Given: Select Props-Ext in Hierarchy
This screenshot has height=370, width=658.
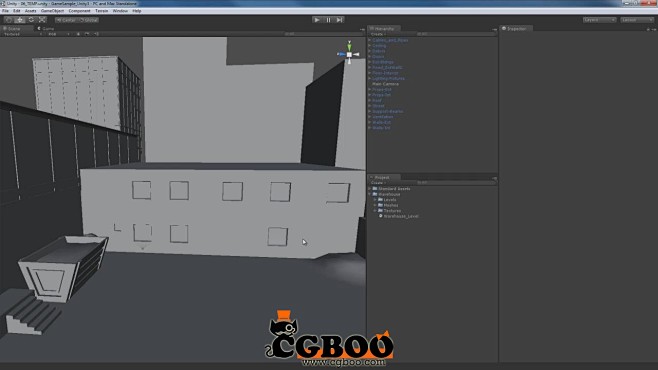Looking at the screenshot, I should tap(381, 89).
